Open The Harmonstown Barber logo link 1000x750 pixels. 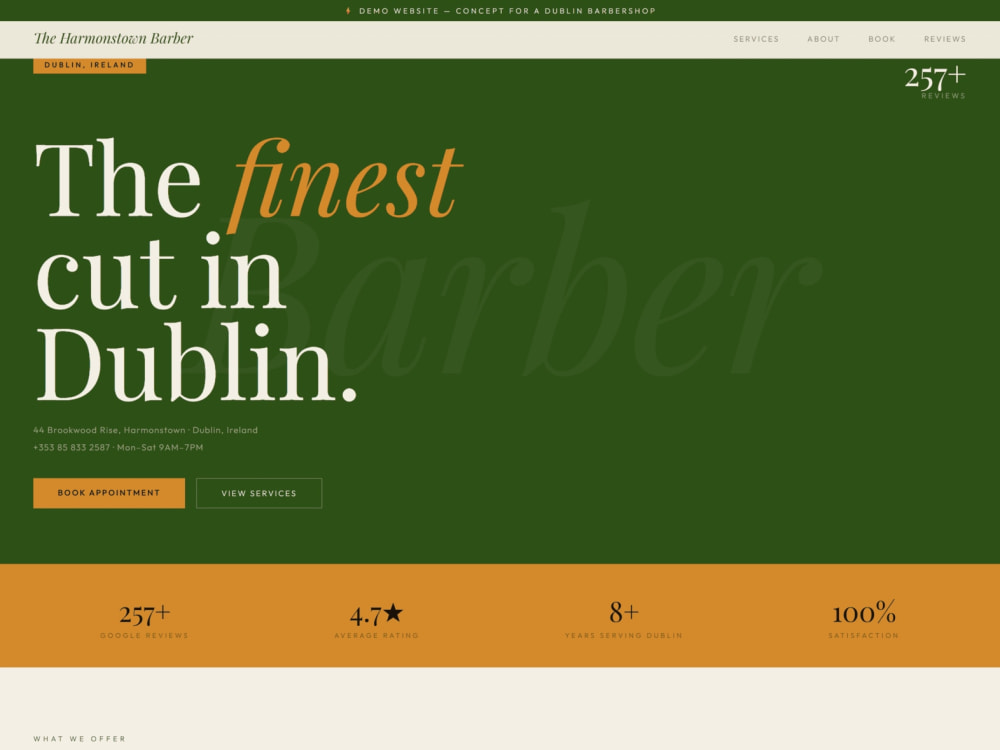[x=114, y=39]
